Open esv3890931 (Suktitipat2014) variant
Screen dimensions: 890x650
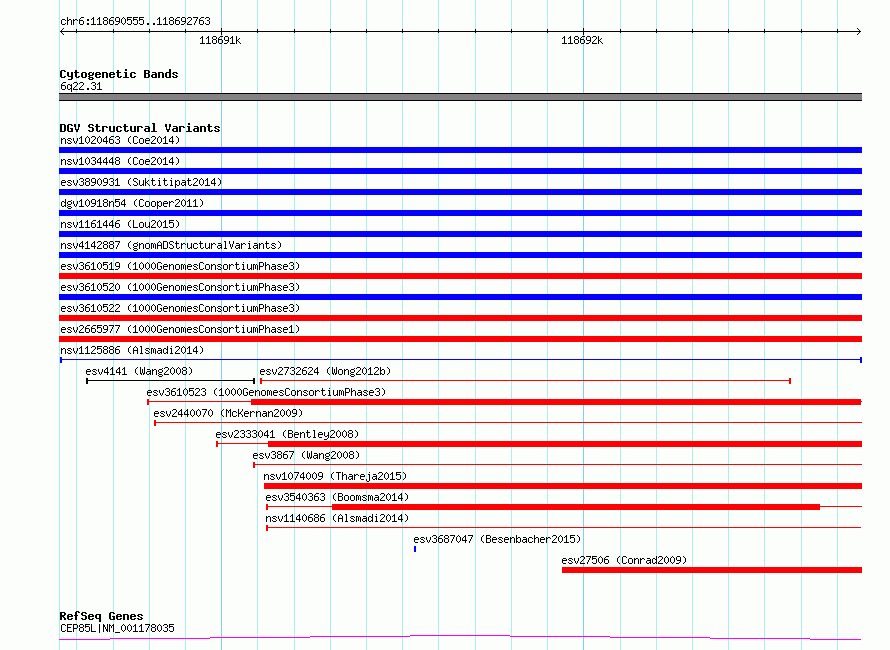(141, 182)
